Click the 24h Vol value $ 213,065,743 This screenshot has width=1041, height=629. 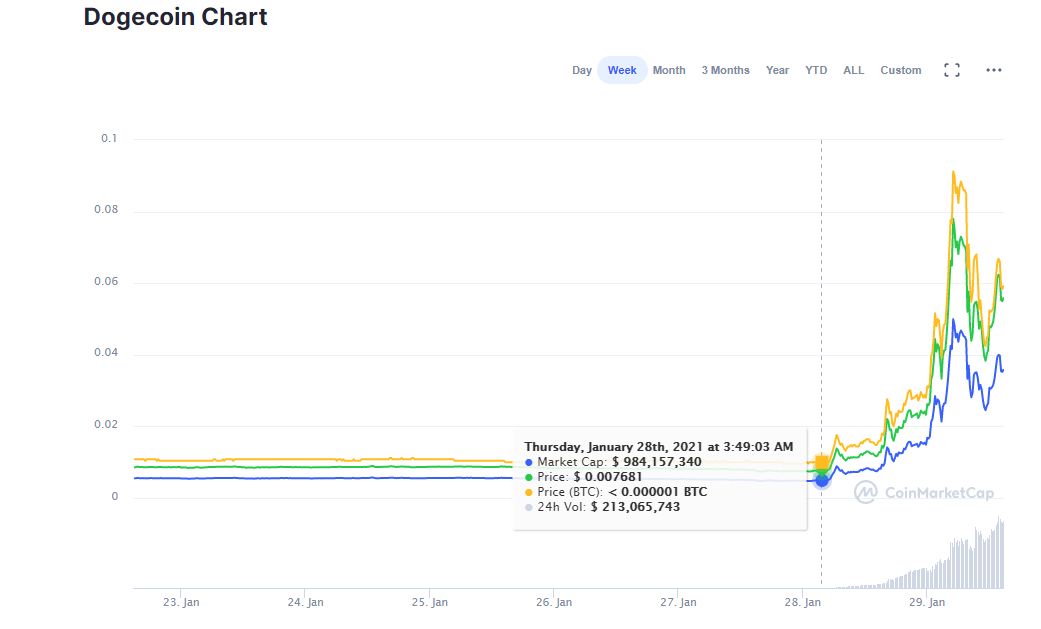[x=635, y=507]
